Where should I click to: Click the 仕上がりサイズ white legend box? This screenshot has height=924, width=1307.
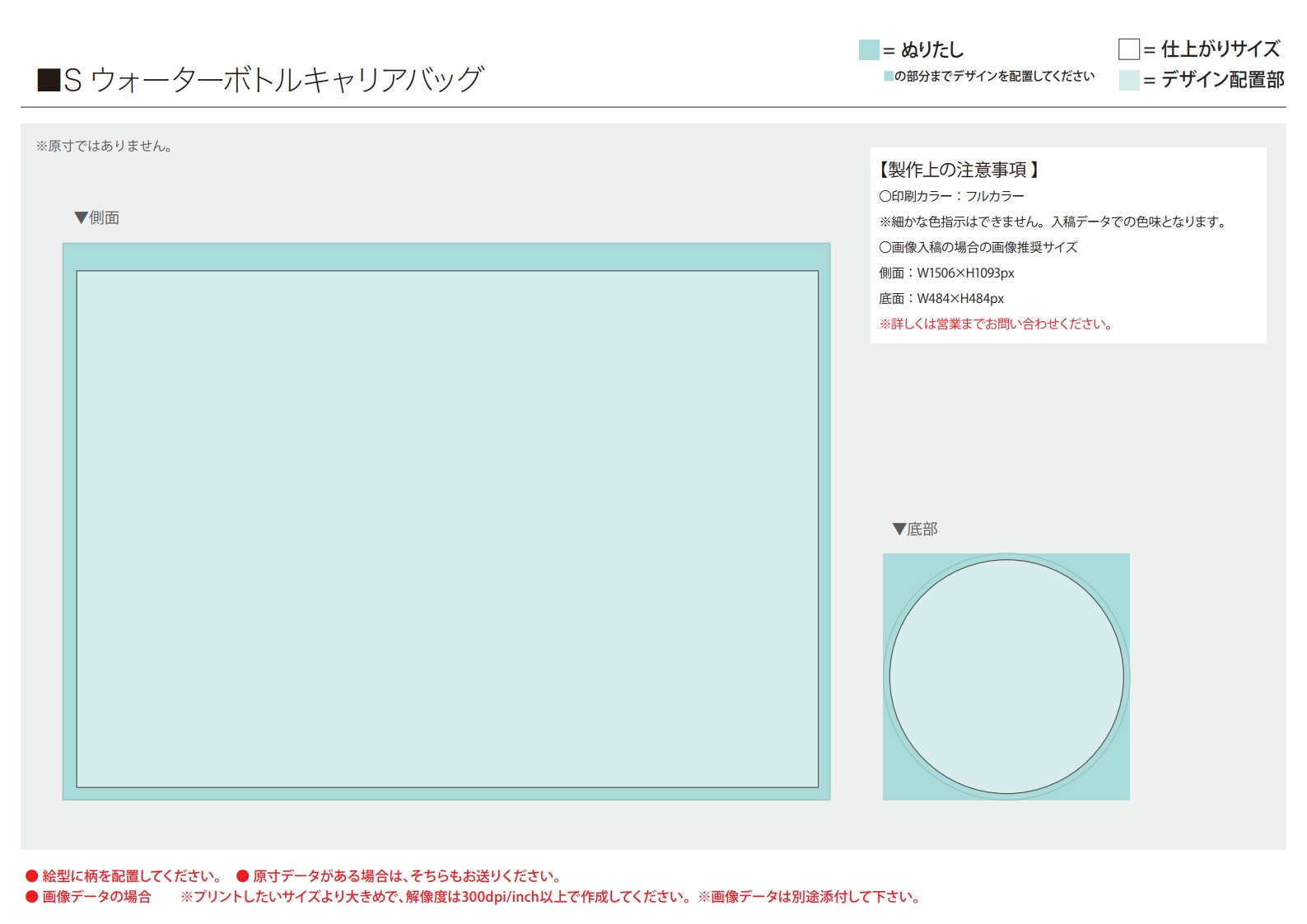click(1128, 49)
